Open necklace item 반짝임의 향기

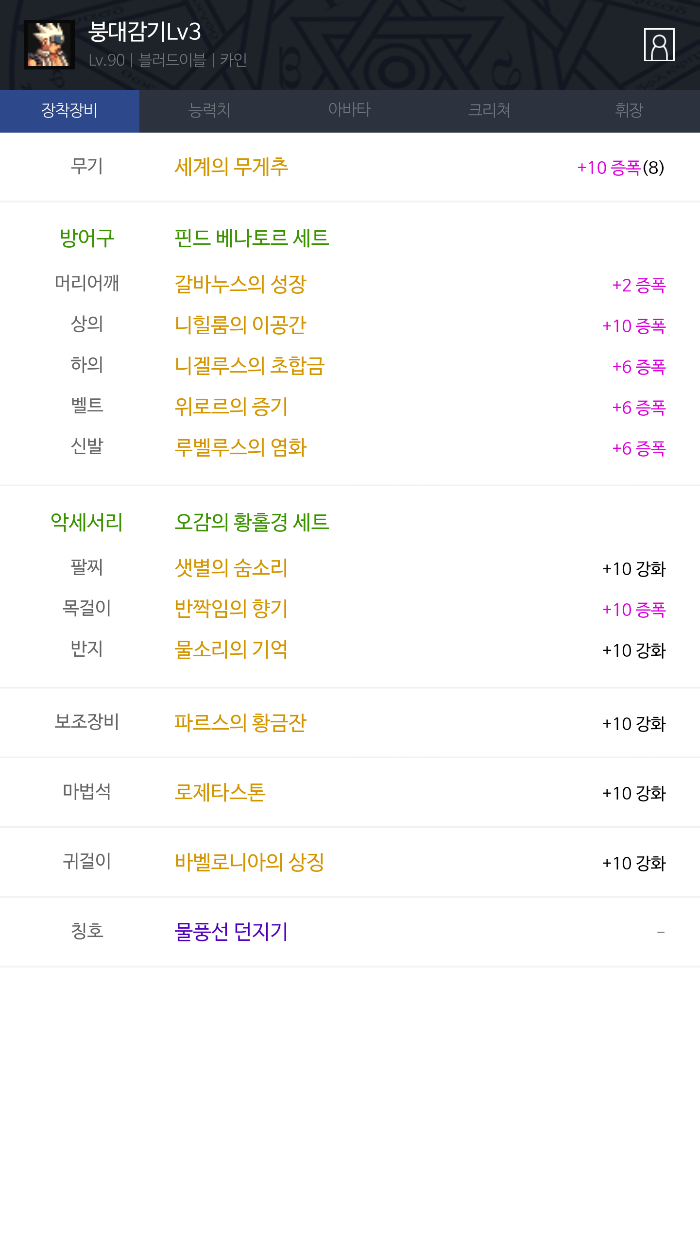point(231,609)
